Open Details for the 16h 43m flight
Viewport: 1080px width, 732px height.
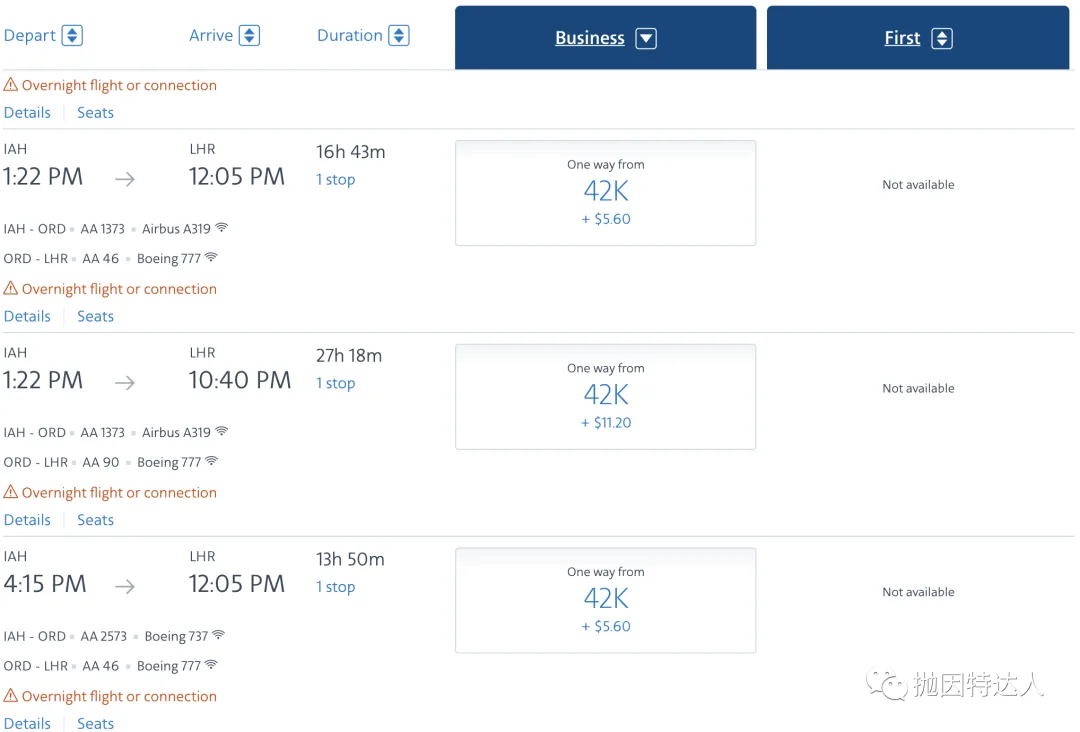[27, 316]
